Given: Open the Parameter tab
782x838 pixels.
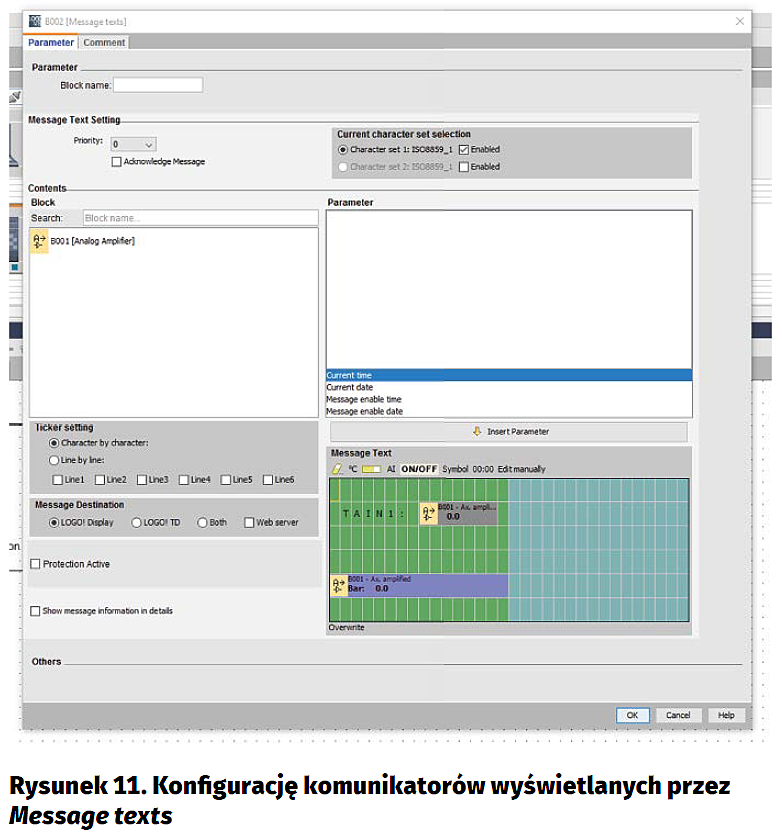Looking at the screenshot, I should pos(50,43).
